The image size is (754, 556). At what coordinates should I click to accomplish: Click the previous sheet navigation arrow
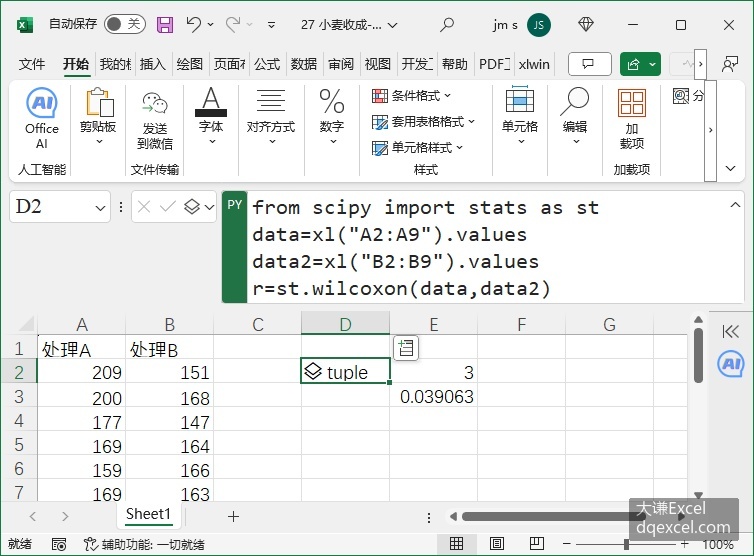pyautogui.click(x=33, y=517)
